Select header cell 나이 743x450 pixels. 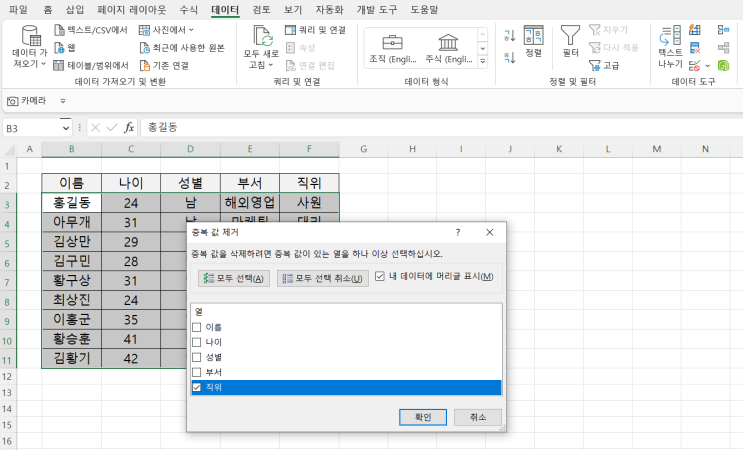click(x=131, y=183)
